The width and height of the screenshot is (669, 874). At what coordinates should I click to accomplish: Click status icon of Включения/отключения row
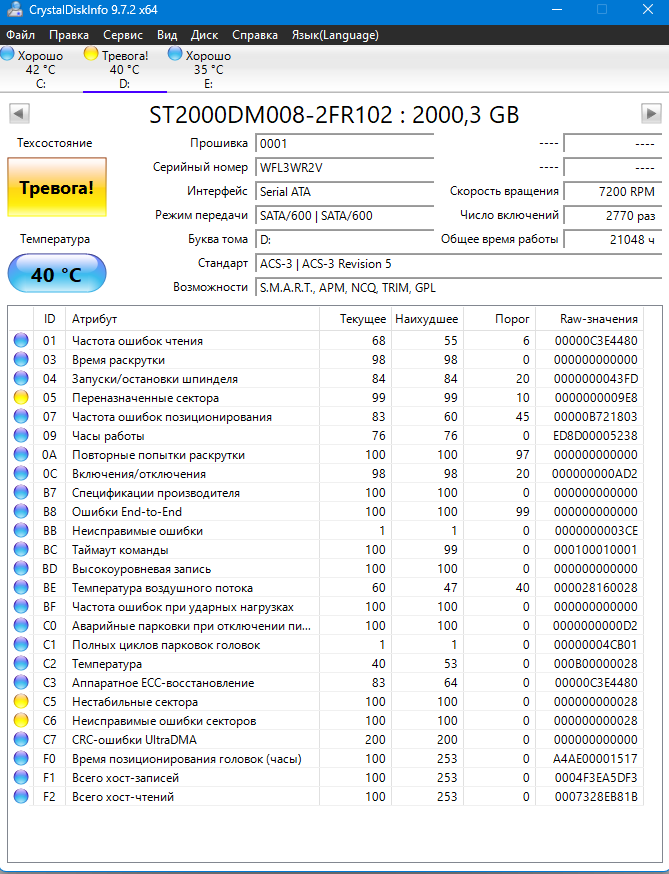pyautogui.click(x=21, y=473)
